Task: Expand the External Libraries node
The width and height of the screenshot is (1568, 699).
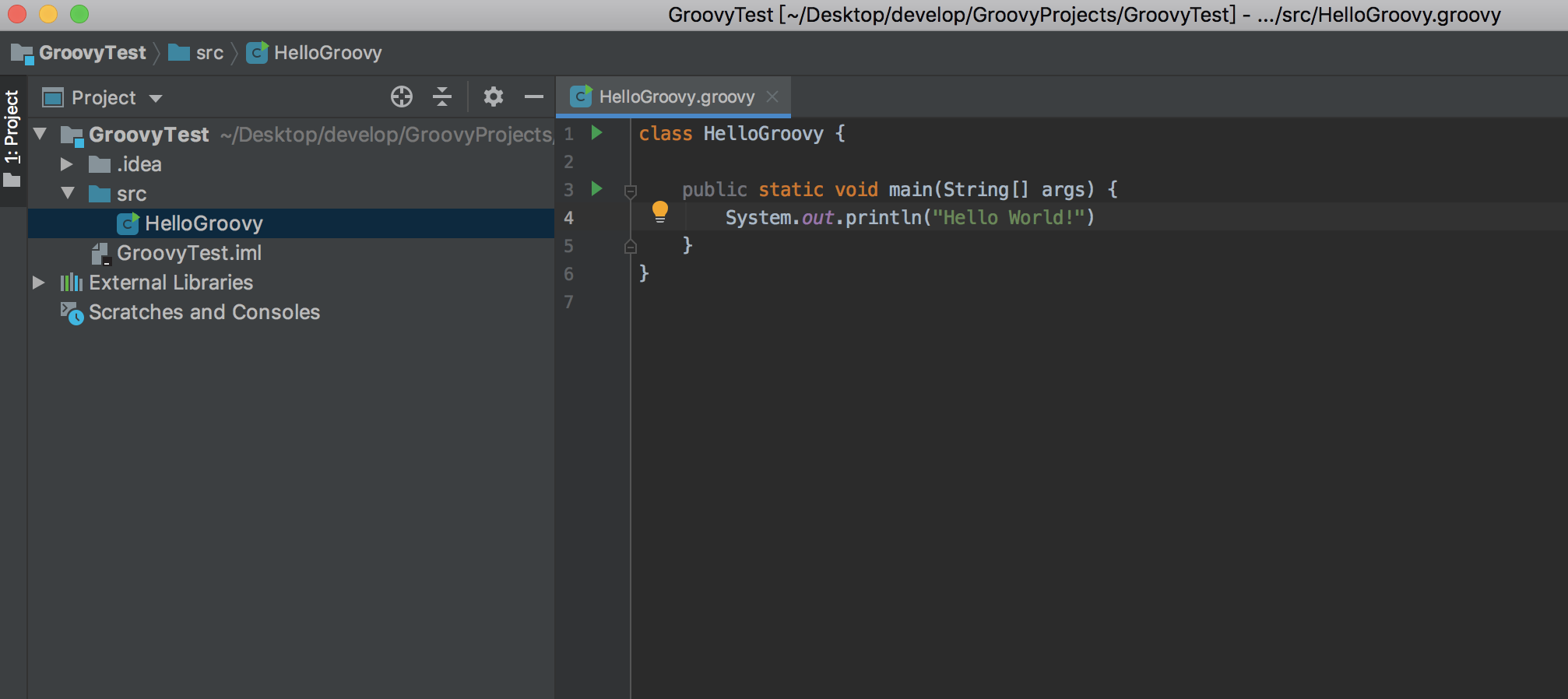Action: pyautogui.click(x=39, y=283)
